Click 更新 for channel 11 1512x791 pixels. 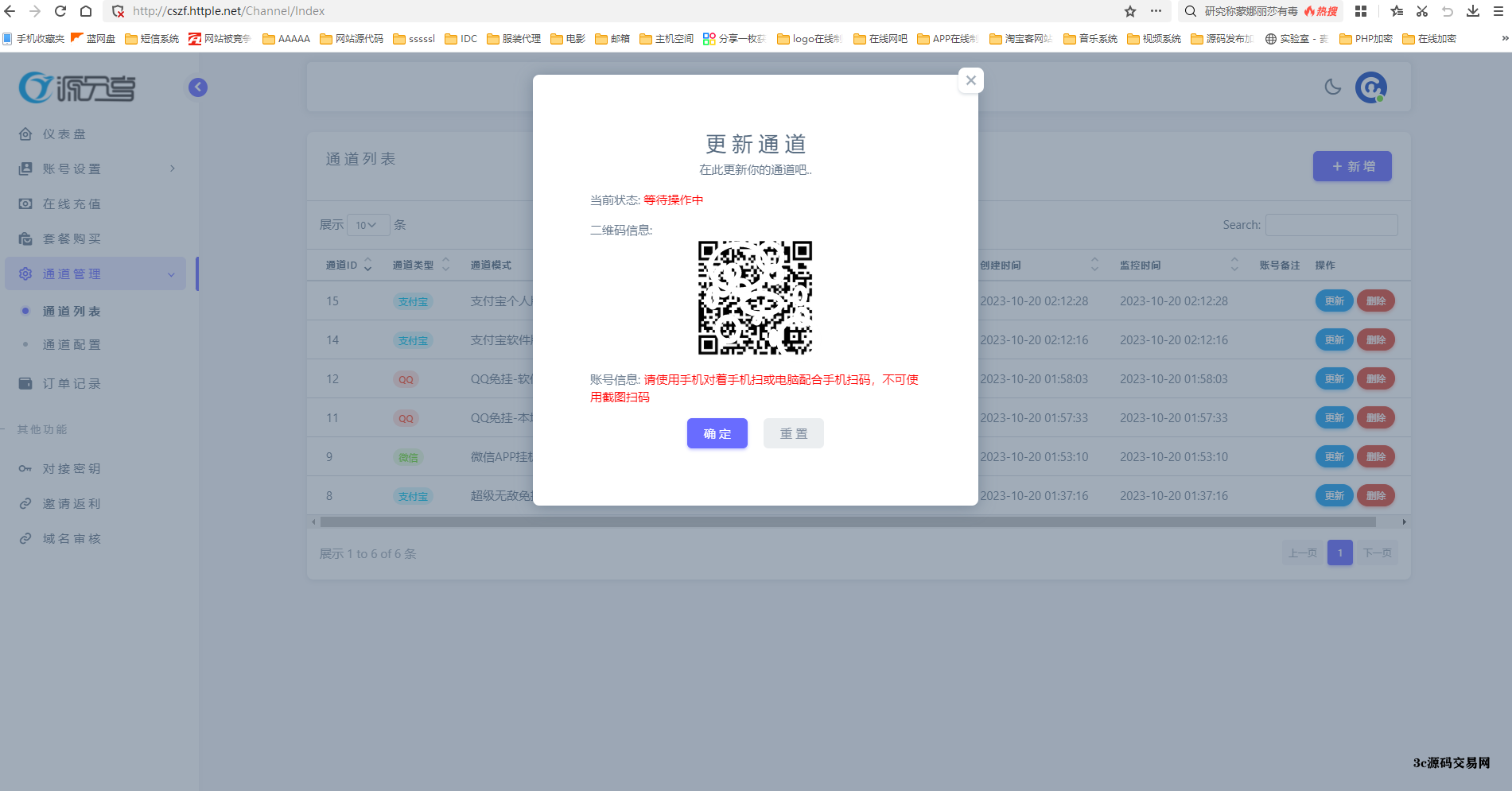tap(1334, 418)
